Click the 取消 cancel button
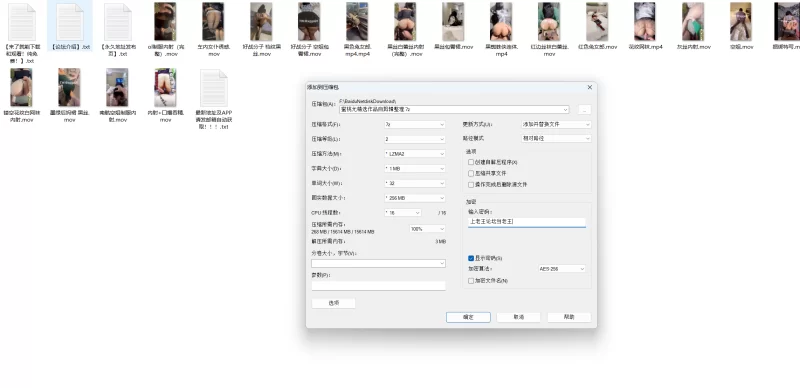This screenshot has width=800, height=388. coord(518,317)
